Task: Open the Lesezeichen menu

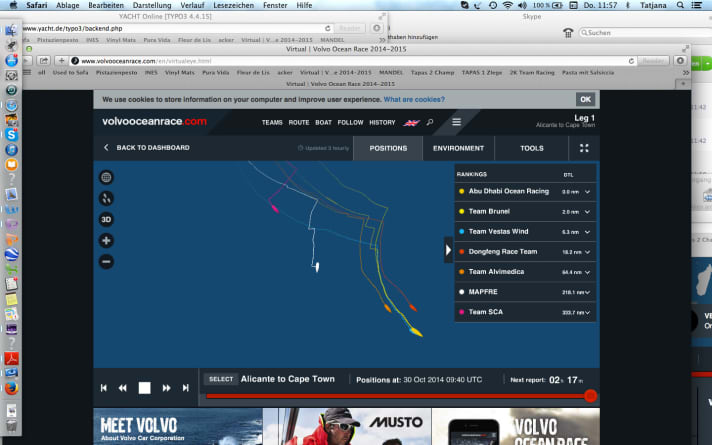Action: click(233, 5)
